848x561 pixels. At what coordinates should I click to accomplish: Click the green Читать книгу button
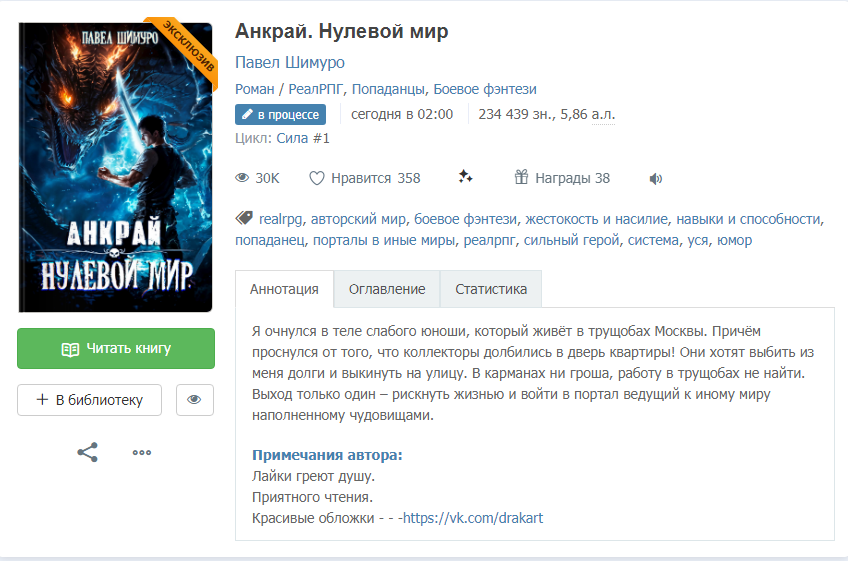coord(116,348)
